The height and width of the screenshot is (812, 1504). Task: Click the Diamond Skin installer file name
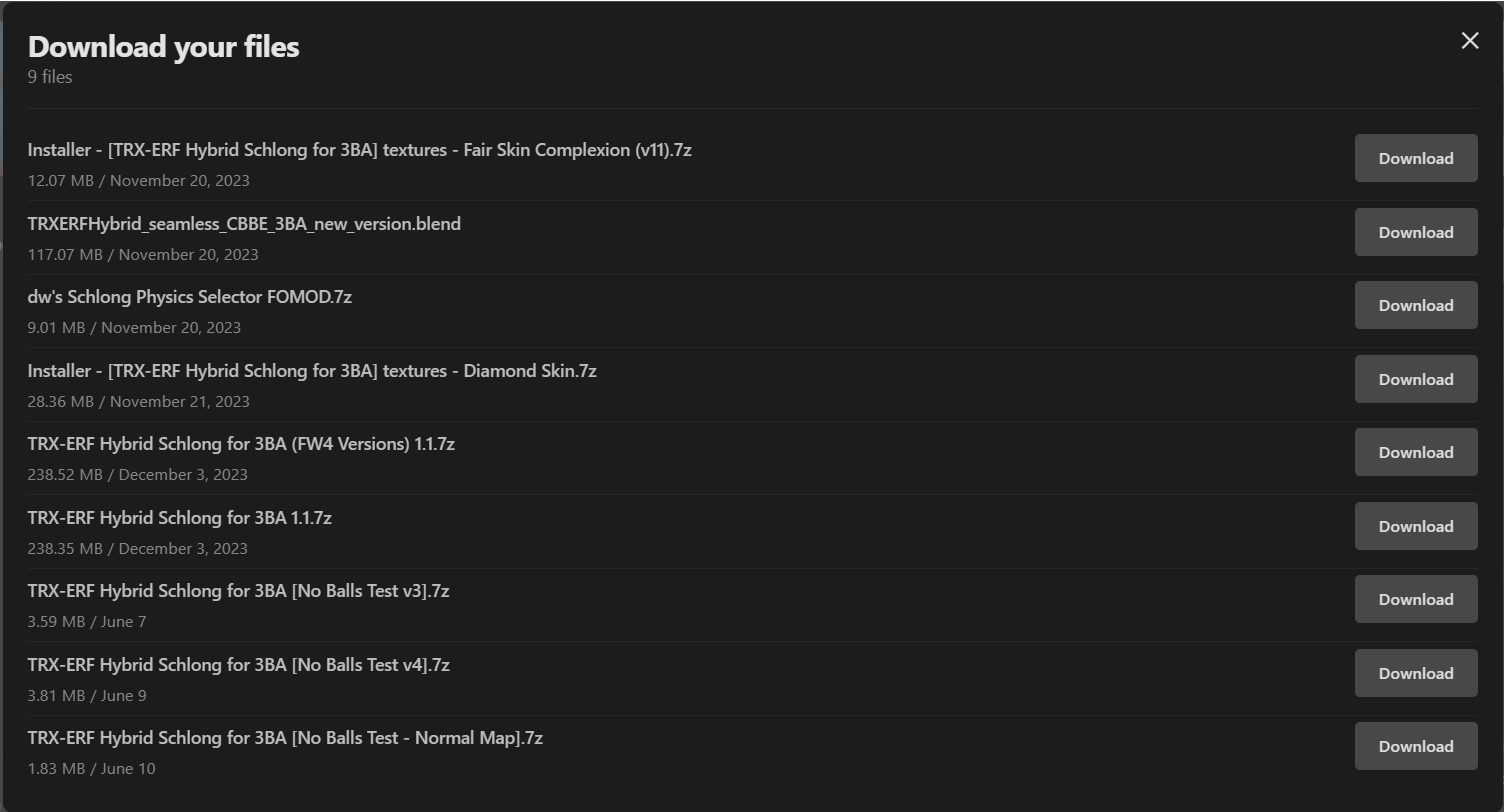pyautogui.click(x=312, y=371)
